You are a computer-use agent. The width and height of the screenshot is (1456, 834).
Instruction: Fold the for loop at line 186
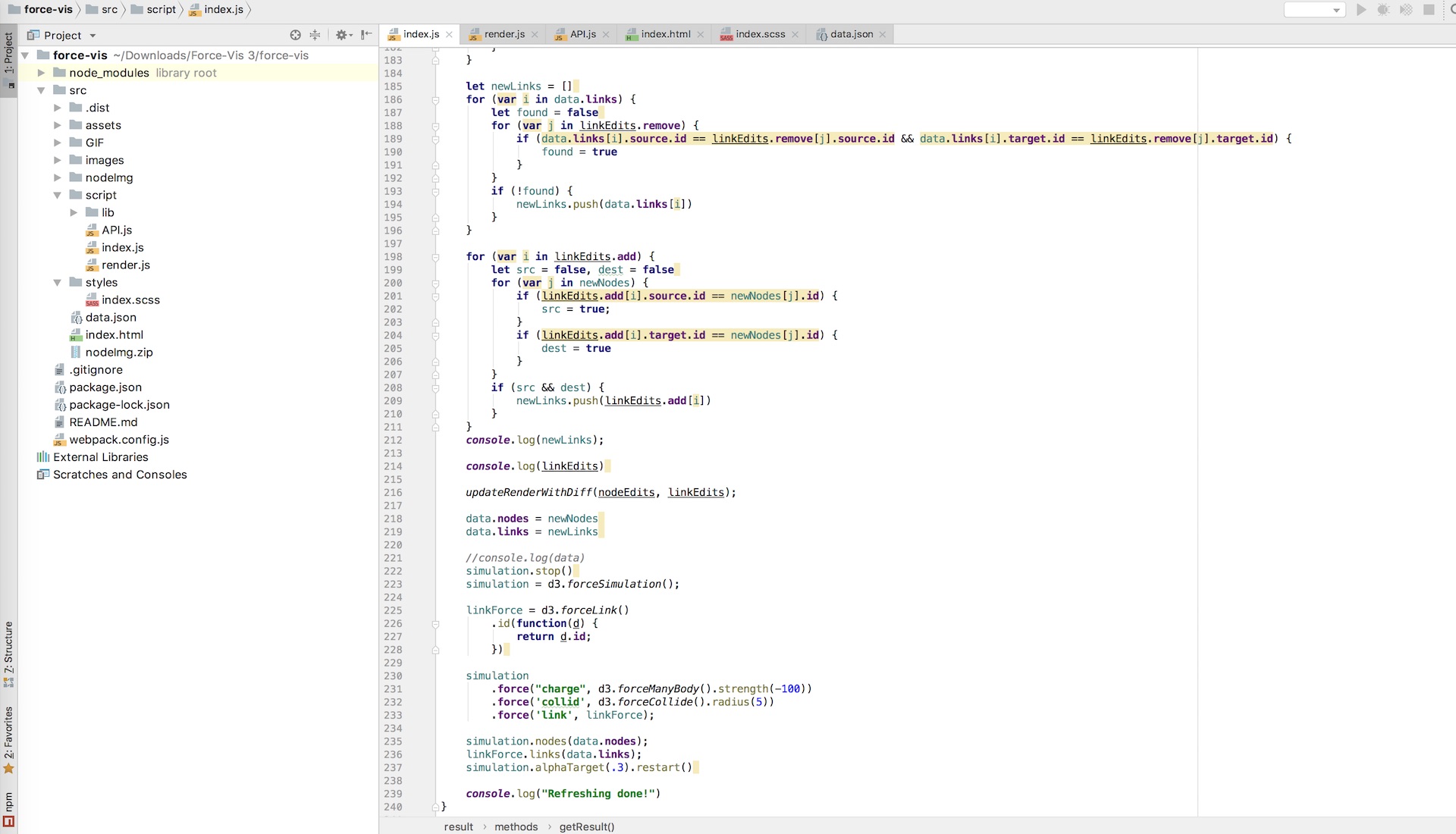(435, 99)
